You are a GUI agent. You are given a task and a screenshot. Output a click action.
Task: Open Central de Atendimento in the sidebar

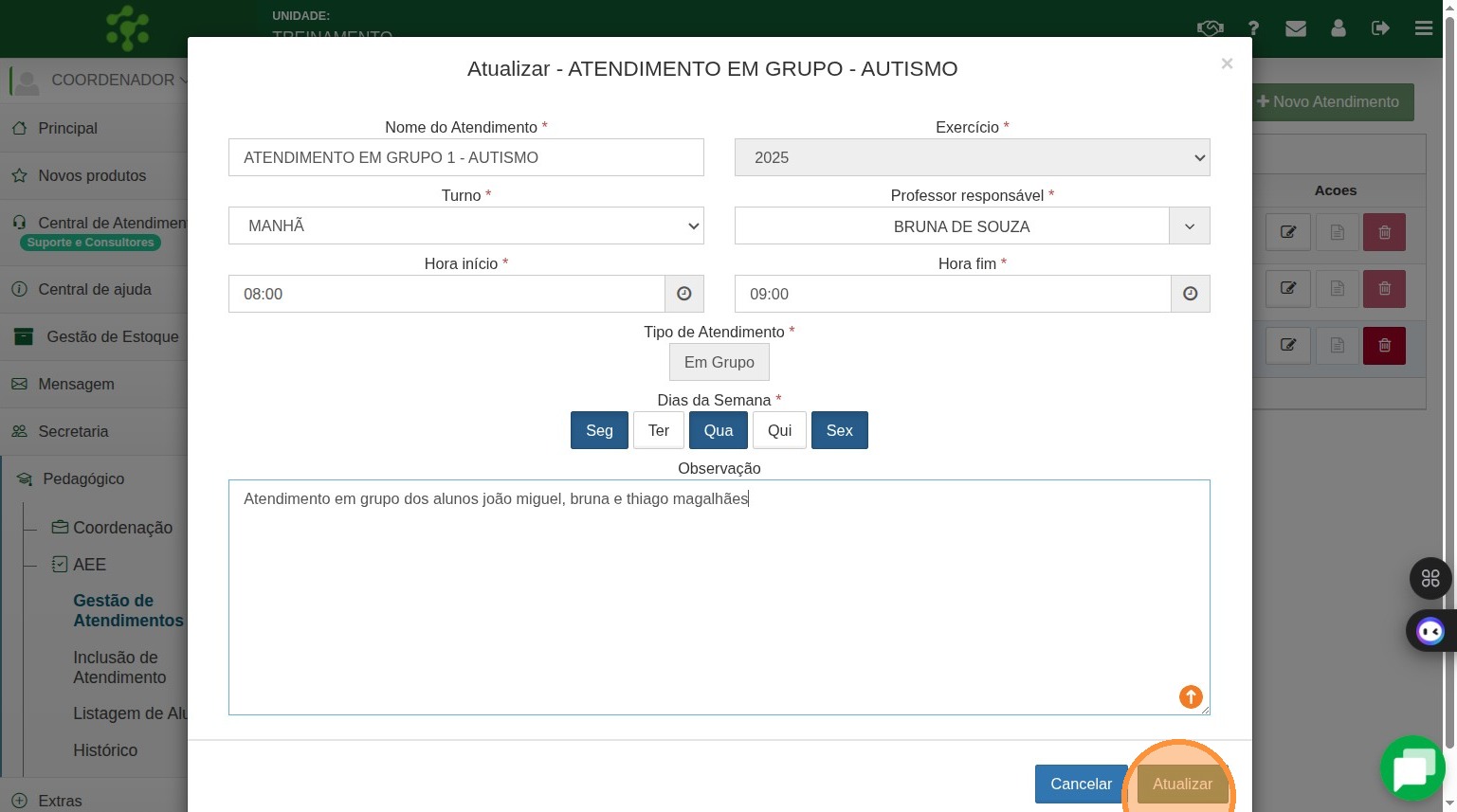[95, 232]
